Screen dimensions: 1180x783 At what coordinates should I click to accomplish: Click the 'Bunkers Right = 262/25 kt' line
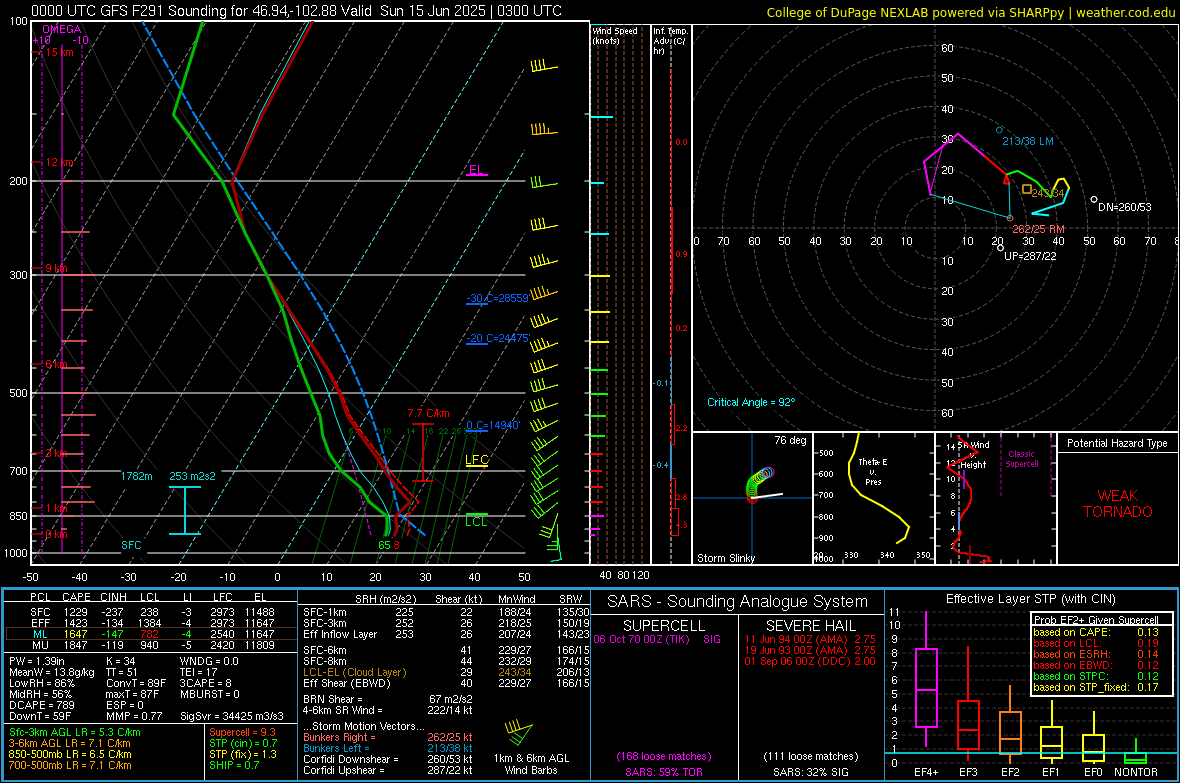[388, 737]
